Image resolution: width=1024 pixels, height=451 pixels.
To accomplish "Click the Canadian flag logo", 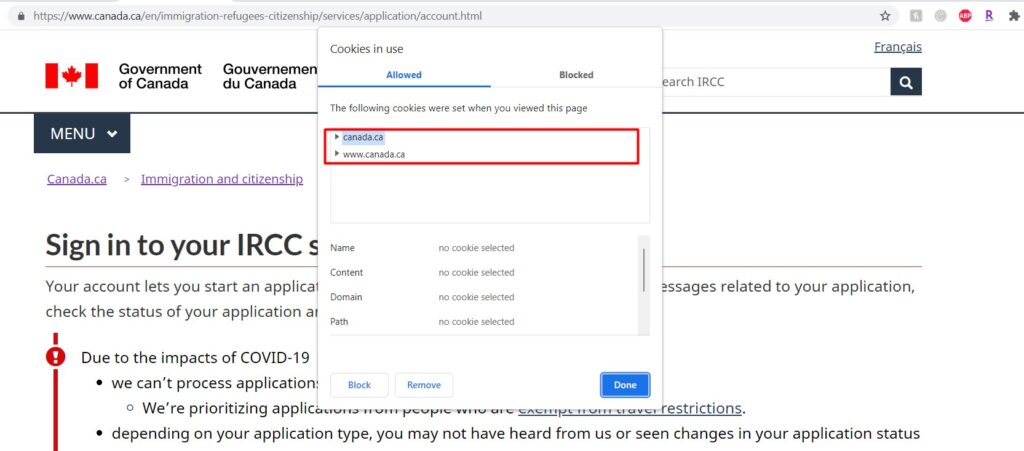I will pos(72,76).
